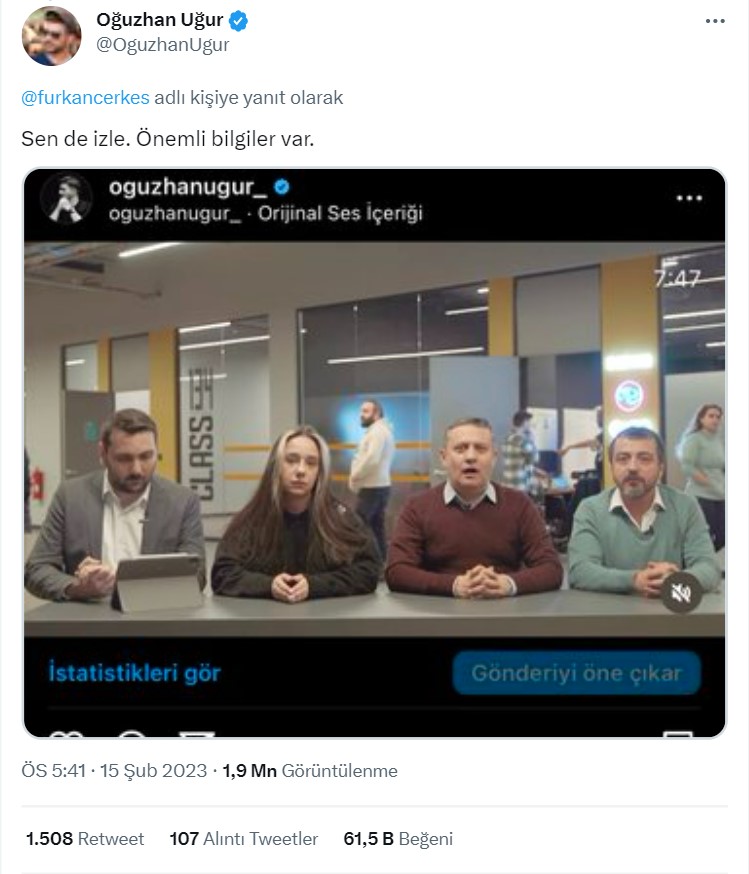Open the embedded video thumbnail
The image size is (749, 874).
pyautogui.click(x=374, y=439)
